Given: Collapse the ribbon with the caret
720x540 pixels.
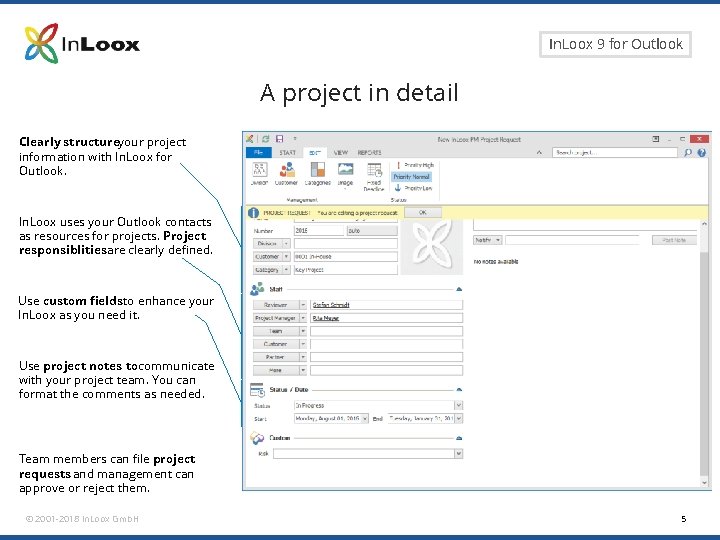Looking at the screenshot, I should point(539,152).
